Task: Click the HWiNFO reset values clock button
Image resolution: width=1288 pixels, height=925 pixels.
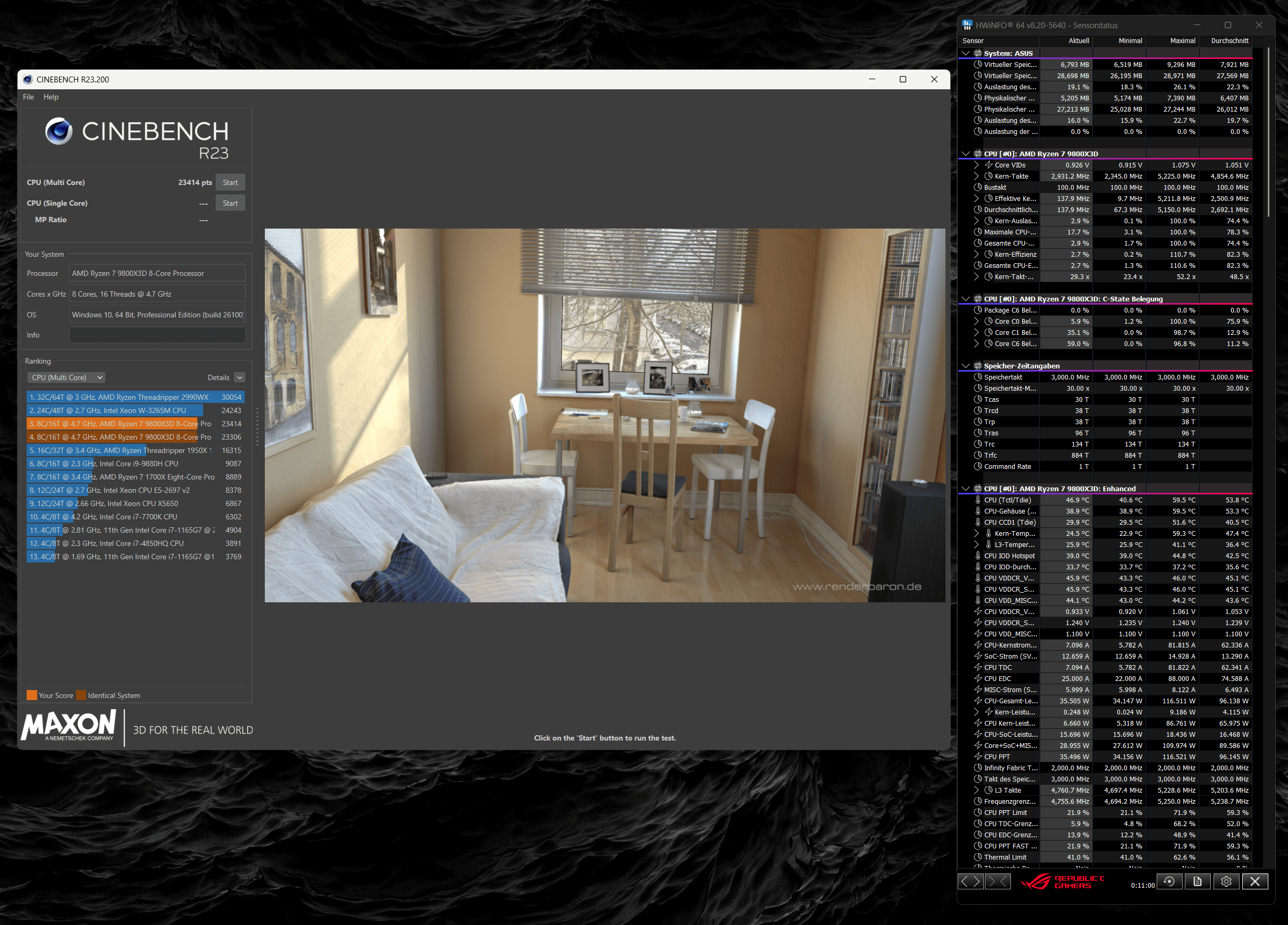Action: point(1169,881)
